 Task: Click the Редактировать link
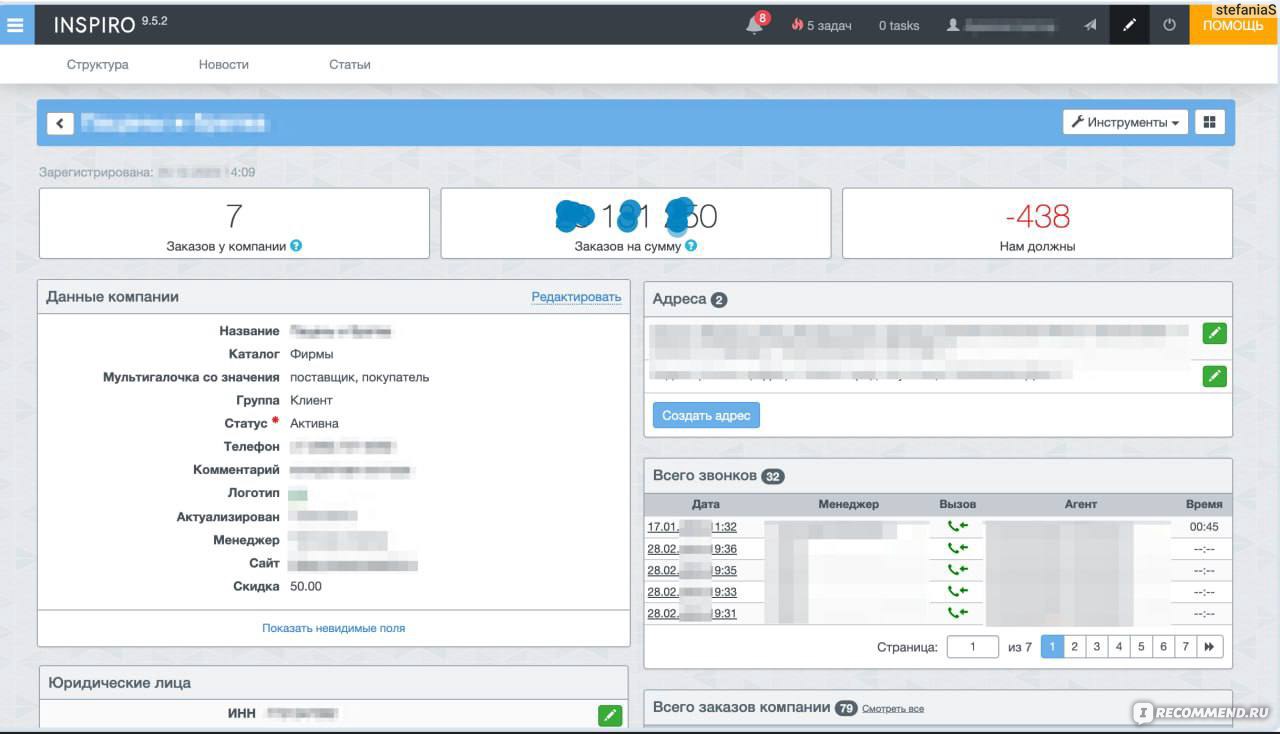tap(576, 297)
